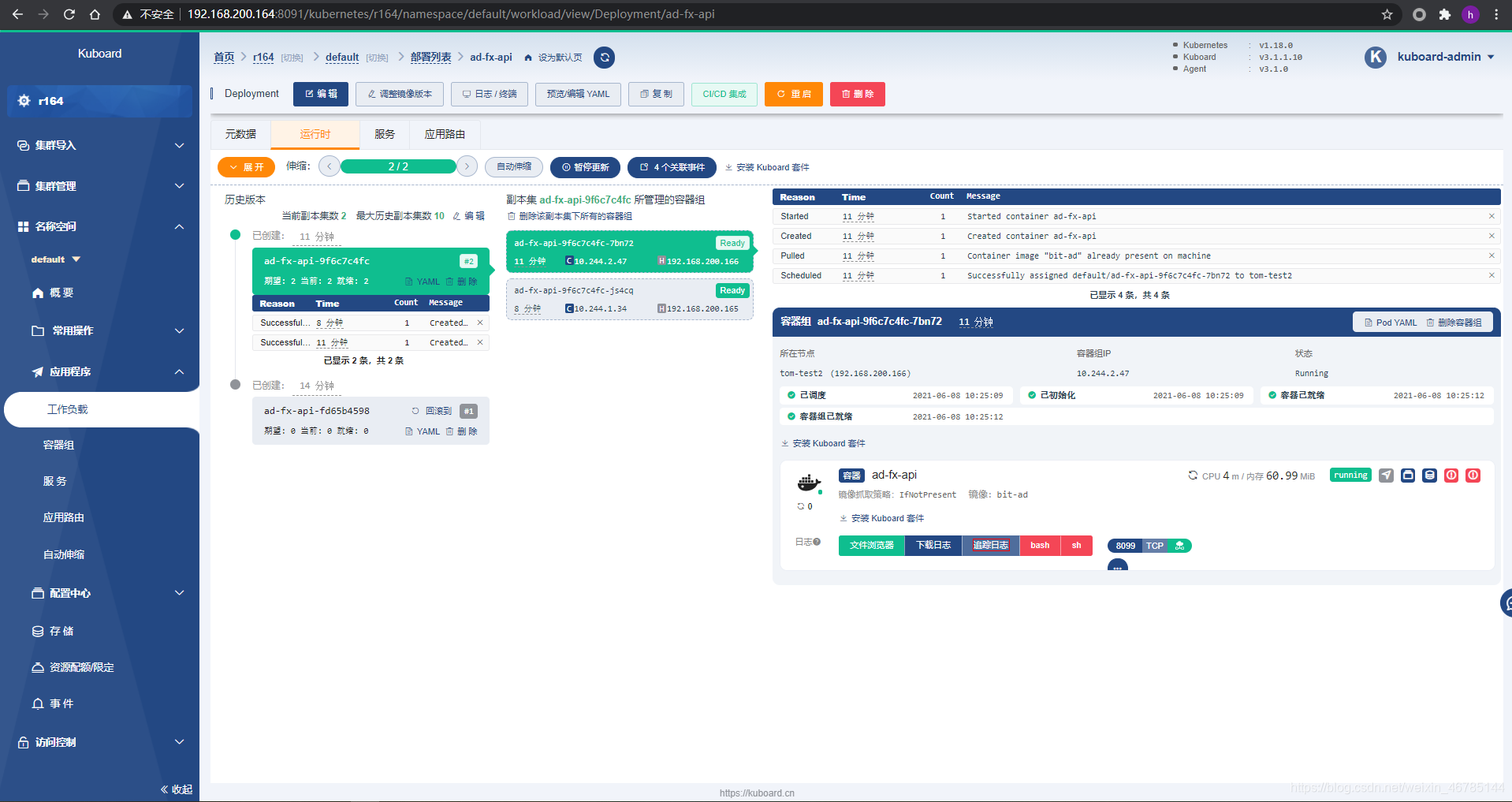This screenshot has width=1512, height=802.
Task: Go to browser home page icon
Action: click(x=95, y=14)
